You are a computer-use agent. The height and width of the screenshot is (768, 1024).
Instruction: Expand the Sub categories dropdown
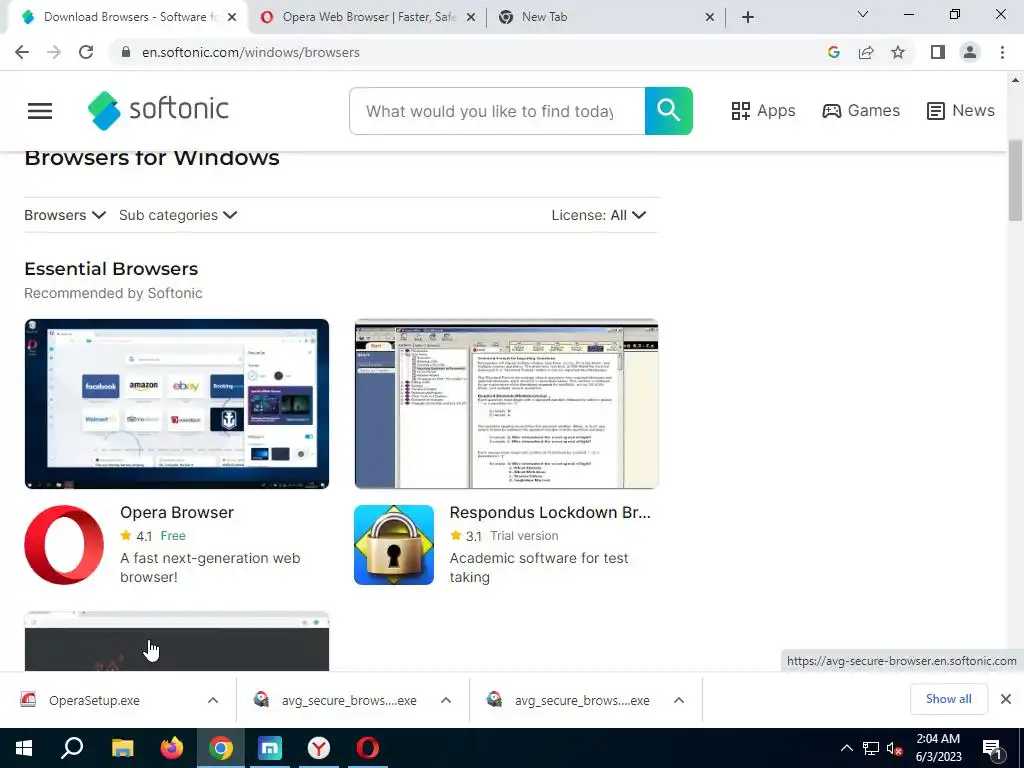[178, 215]
